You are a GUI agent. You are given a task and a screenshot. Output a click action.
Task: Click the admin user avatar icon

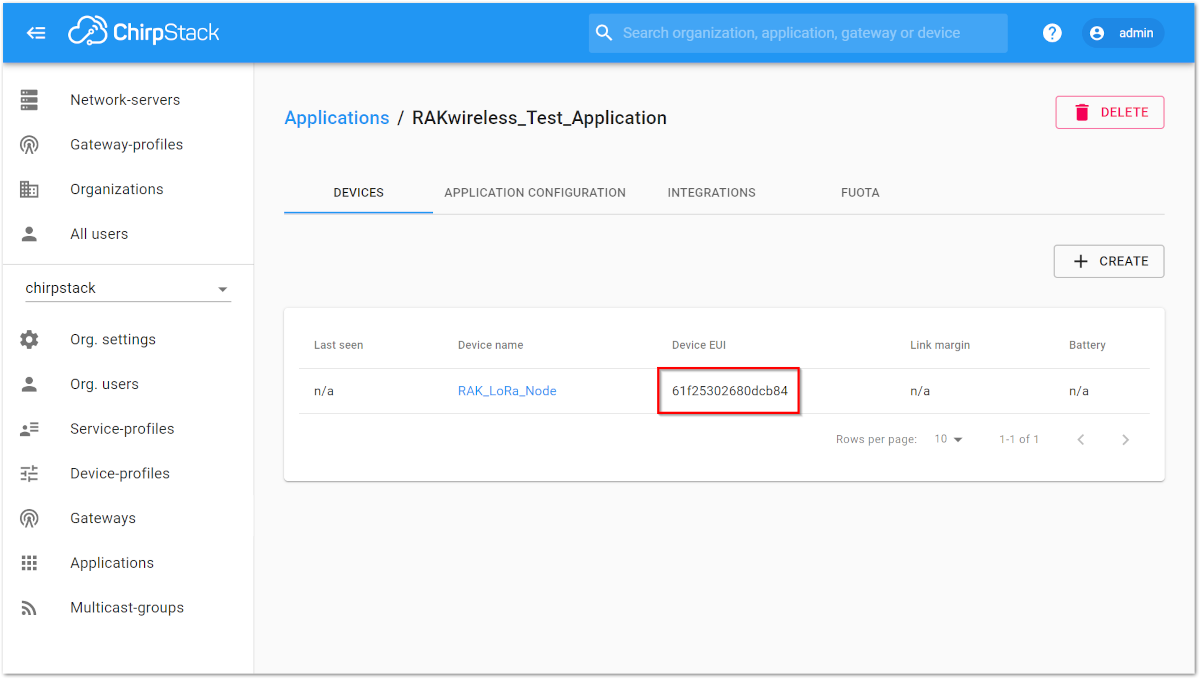pos(1097,33)
